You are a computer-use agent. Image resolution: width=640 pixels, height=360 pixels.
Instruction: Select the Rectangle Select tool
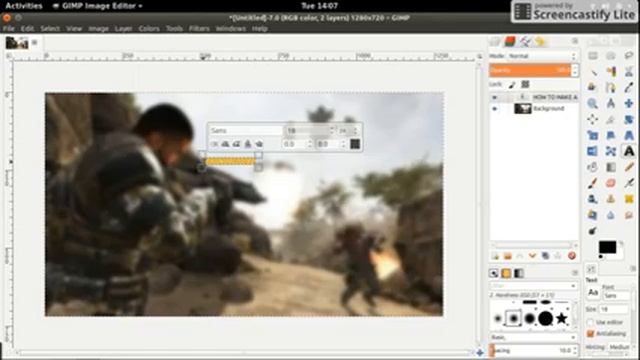[x=593, y=56]
